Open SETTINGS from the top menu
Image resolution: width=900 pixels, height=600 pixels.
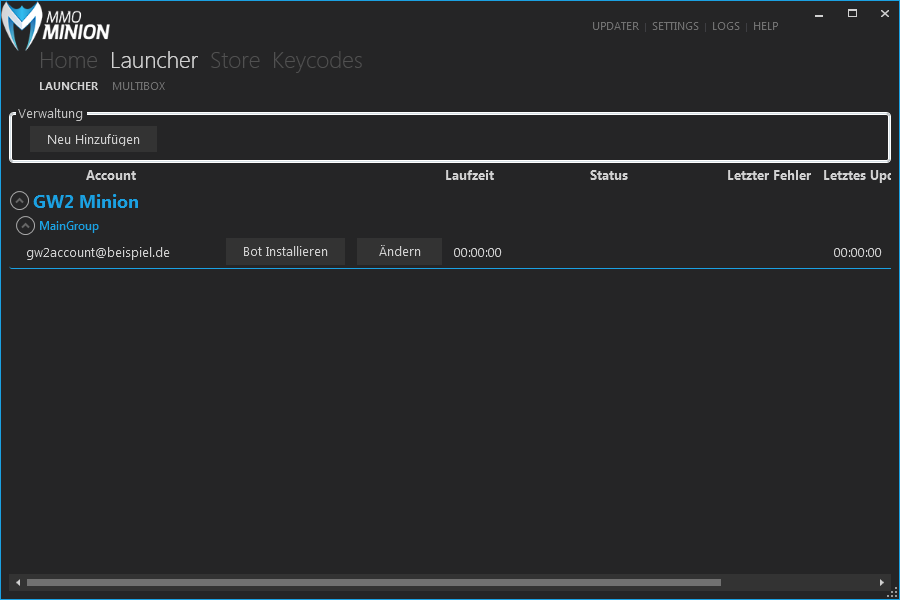tap(675, 27)
